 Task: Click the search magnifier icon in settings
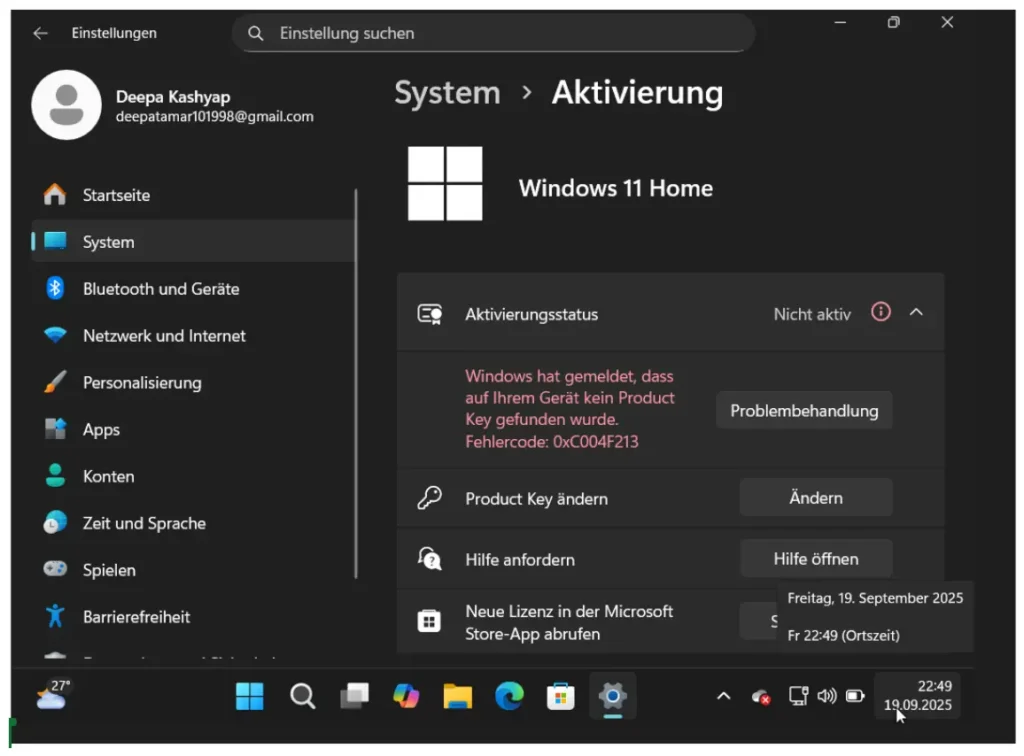click(255, 33)
